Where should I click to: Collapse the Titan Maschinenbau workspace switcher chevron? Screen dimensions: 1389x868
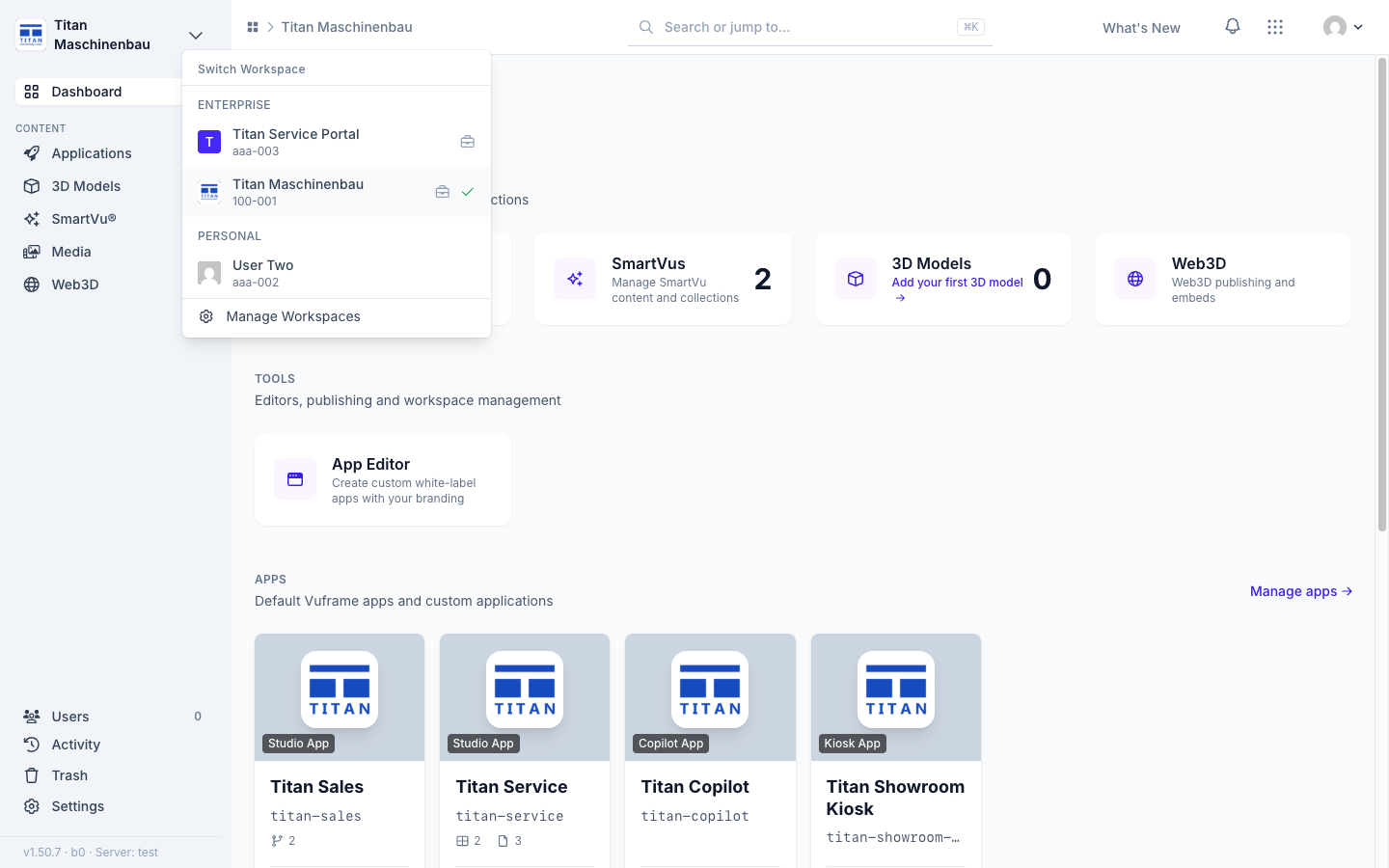196,36
